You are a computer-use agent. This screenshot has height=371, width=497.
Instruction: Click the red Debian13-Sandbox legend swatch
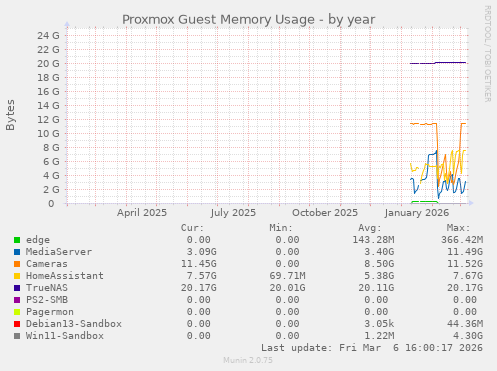coord(17,324)
